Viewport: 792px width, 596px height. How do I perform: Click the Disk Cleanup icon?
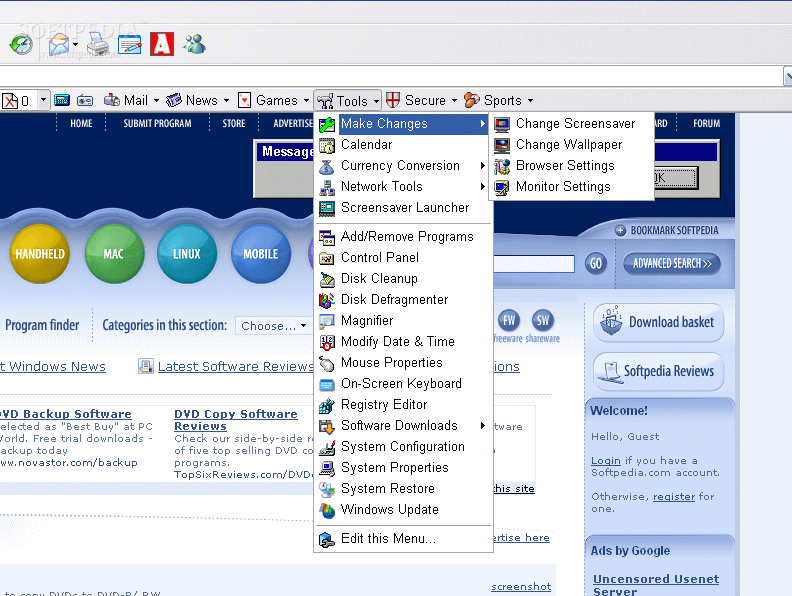pos(327,279)
